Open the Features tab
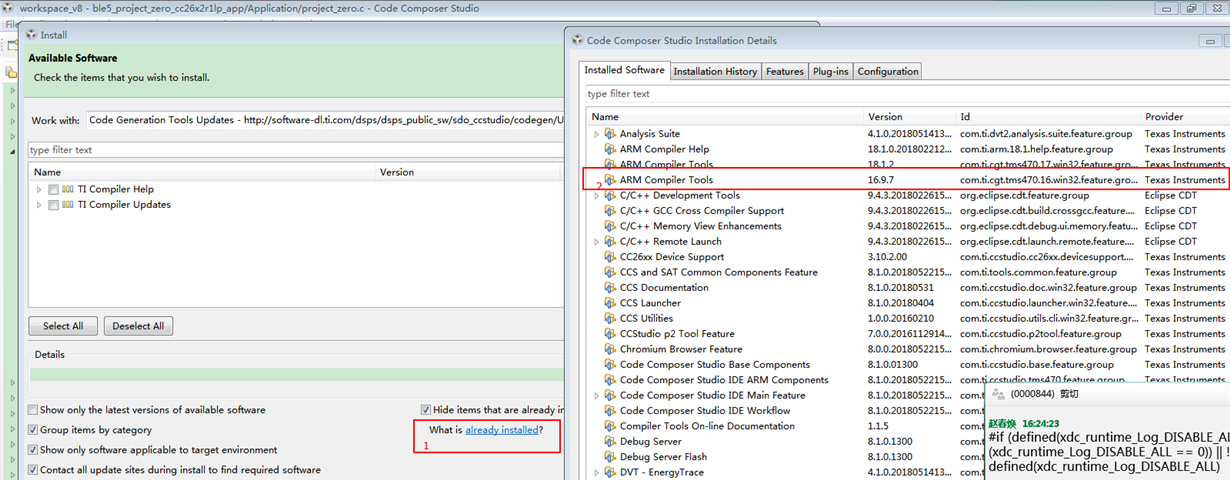1230x480 pixels. [785, 72]
